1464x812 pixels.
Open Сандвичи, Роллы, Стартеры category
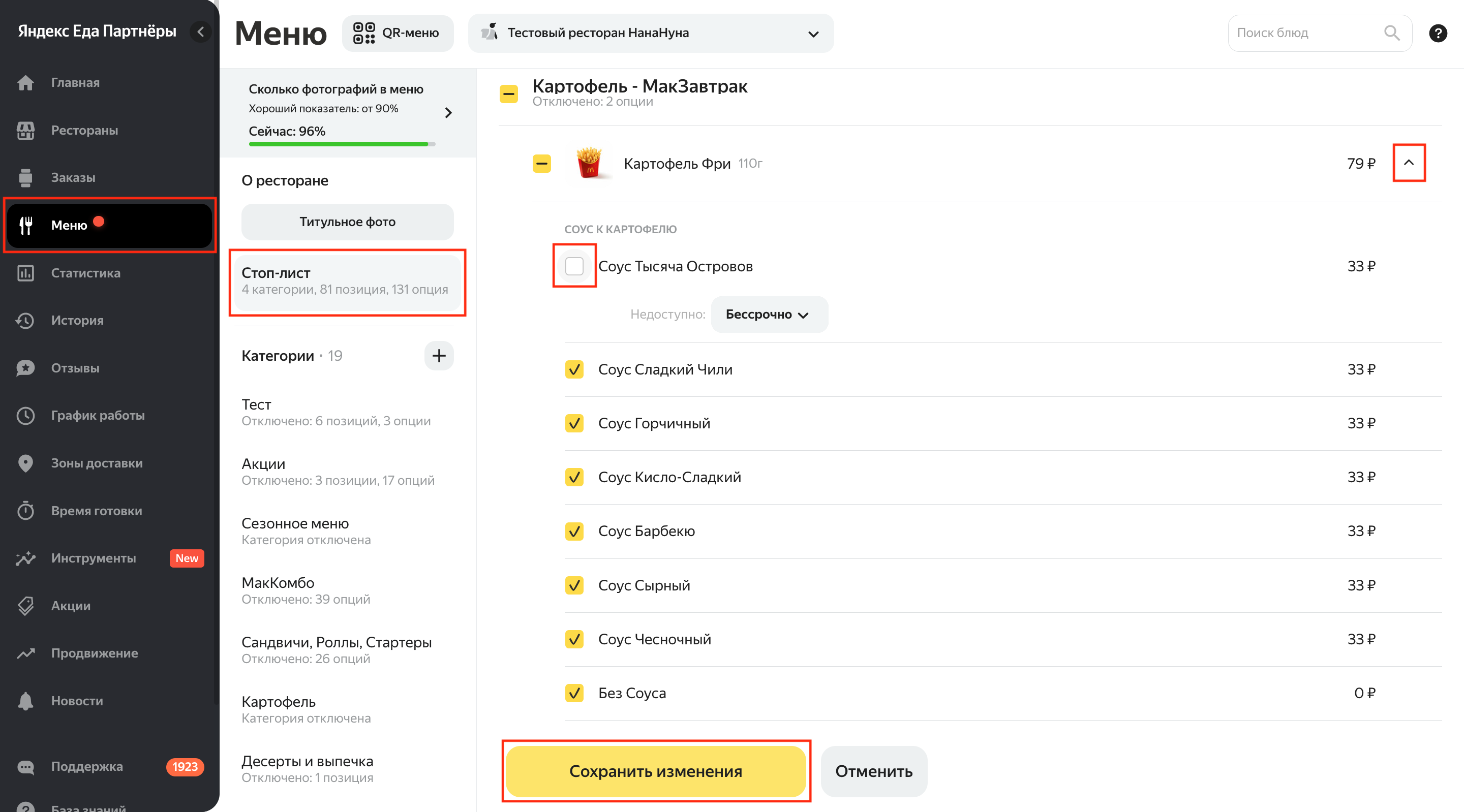[347, 650]
